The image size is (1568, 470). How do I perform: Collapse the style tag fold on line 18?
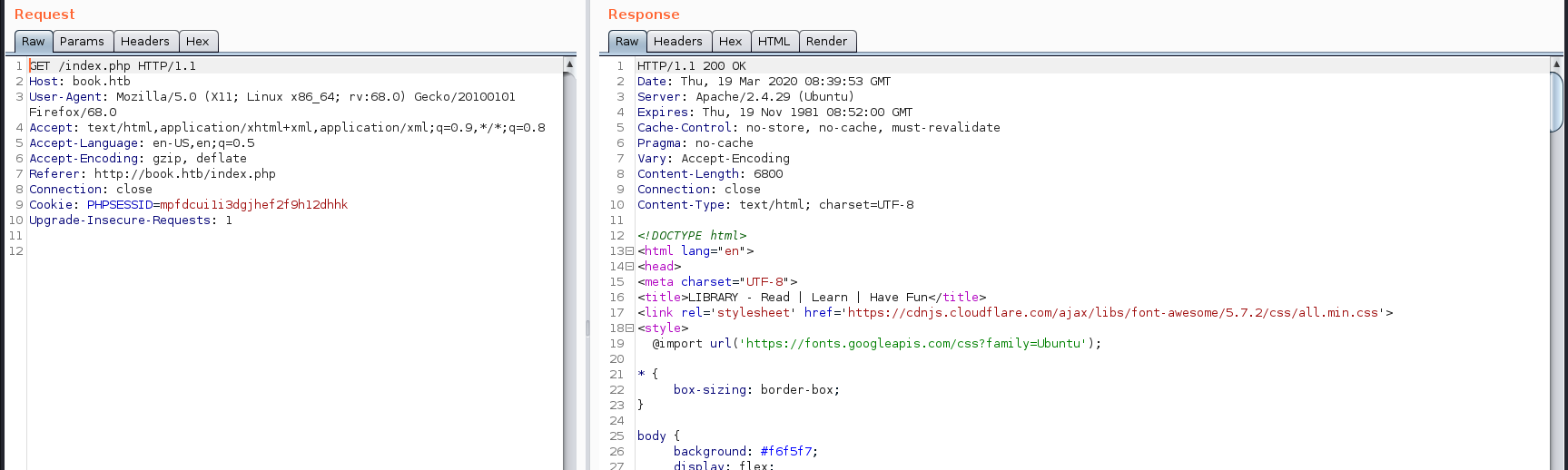point(629,328)
